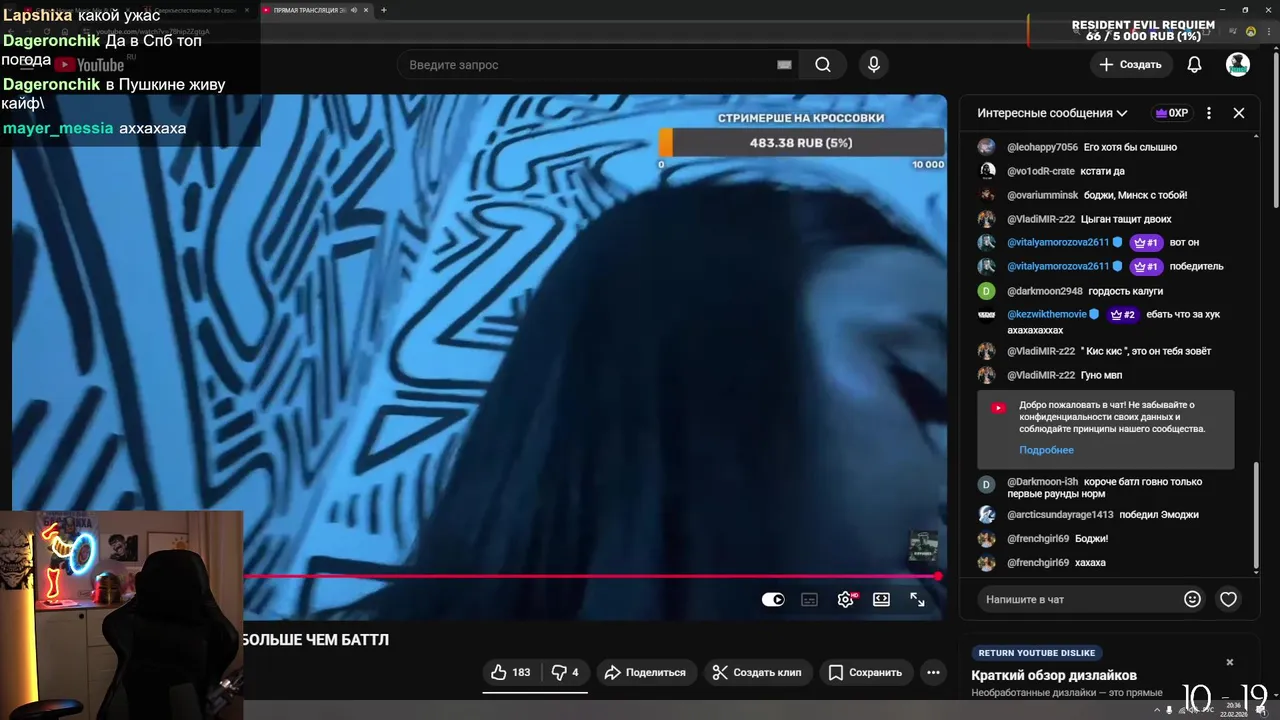Viewport: 1280px width, 720px height.
Task: Send a heart reaction in chat
Action: [x=1228, y=599]
